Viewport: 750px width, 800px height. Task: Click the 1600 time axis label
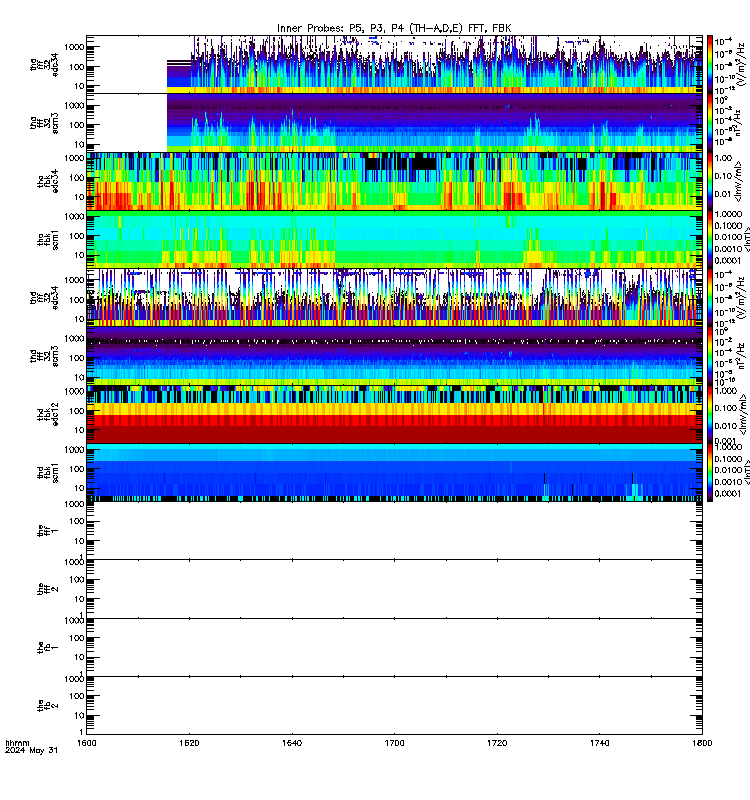click(87, 743)
